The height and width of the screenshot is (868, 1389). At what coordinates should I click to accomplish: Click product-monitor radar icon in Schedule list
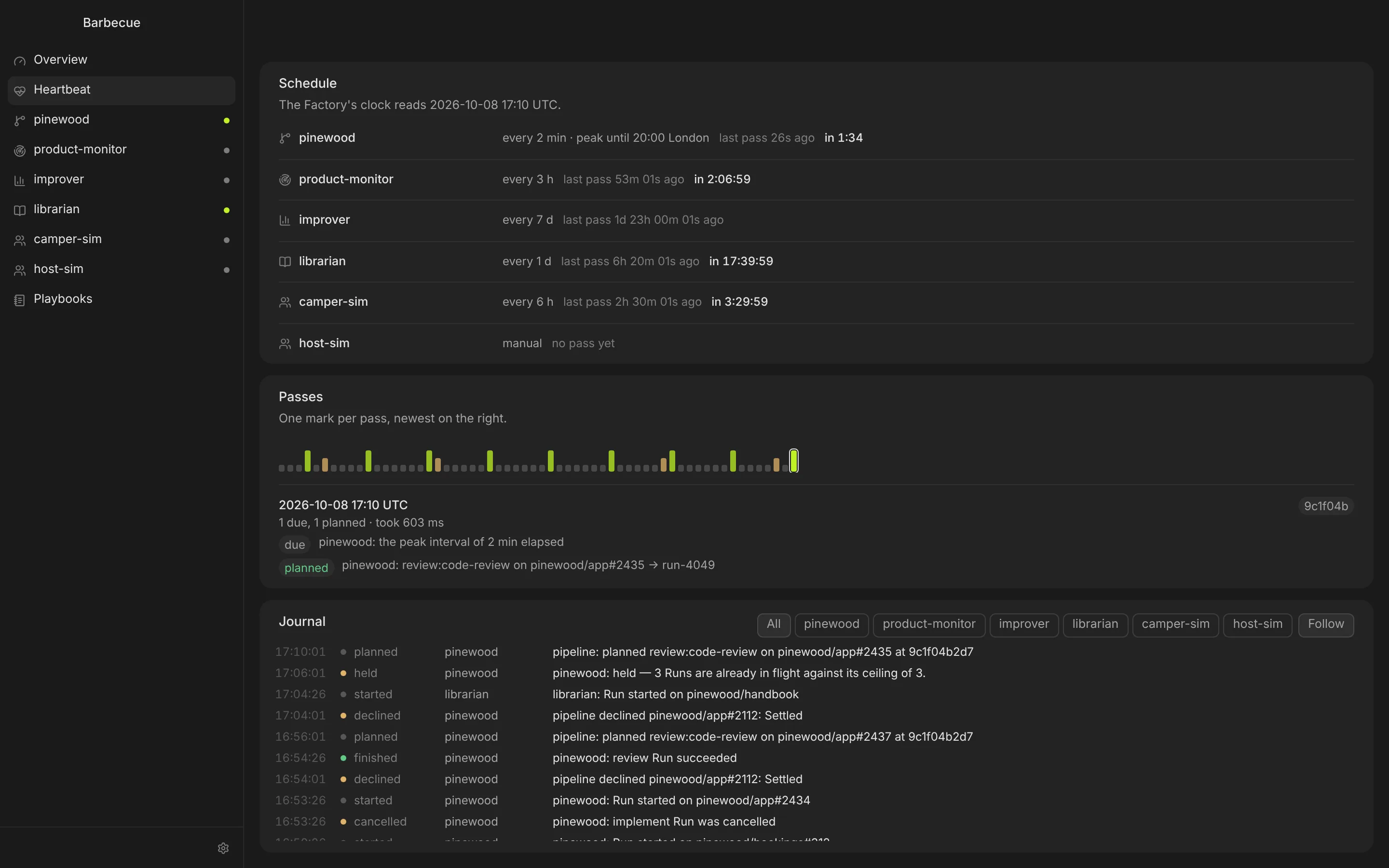point(285,180)
